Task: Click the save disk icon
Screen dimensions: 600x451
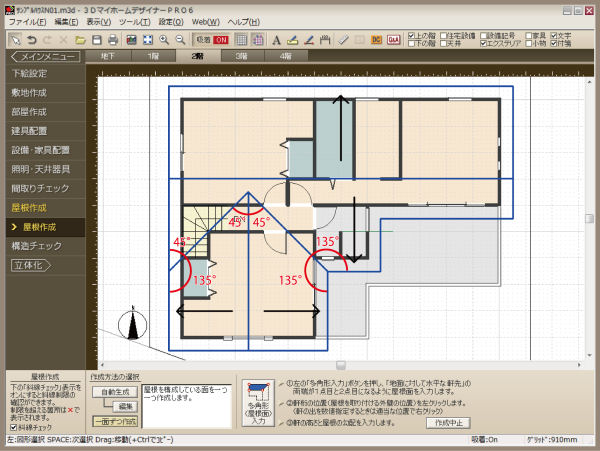Action: coord(95,39)
